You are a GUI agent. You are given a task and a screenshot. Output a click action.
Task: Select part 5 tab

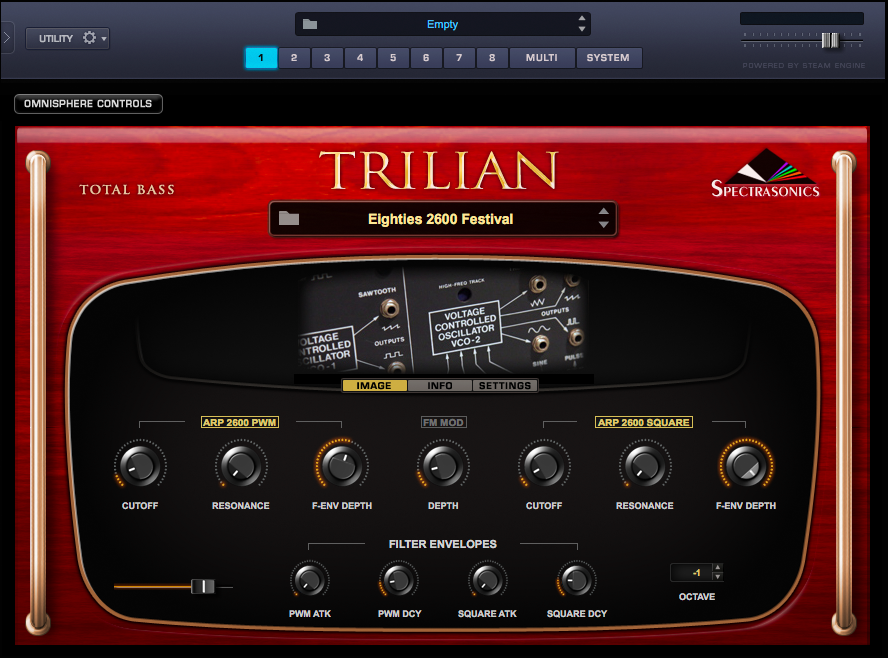click(x=393, y=58)
